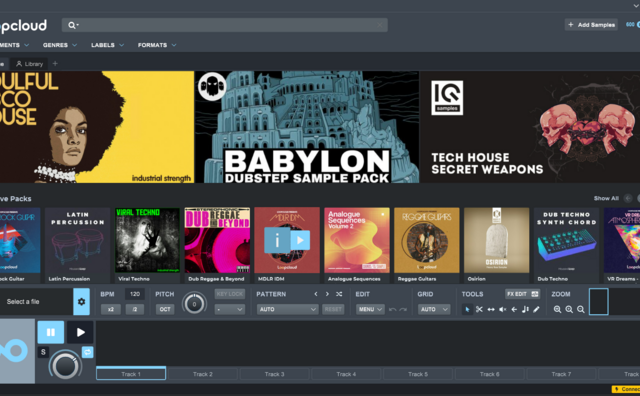The image size is (640, 396).
Task: Open the Edit MENU dropdown
Action: click(x=370, y=309)
